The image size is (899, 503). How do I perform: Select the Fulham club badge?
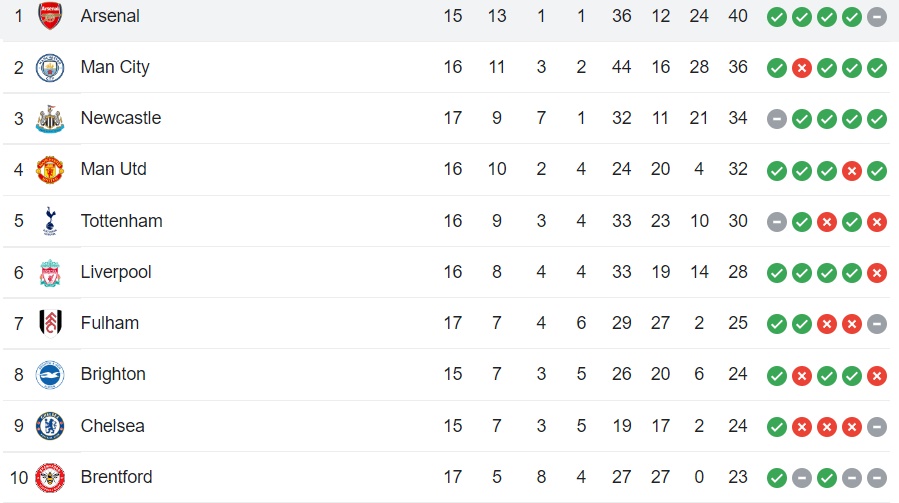click(x=50, y=323)
